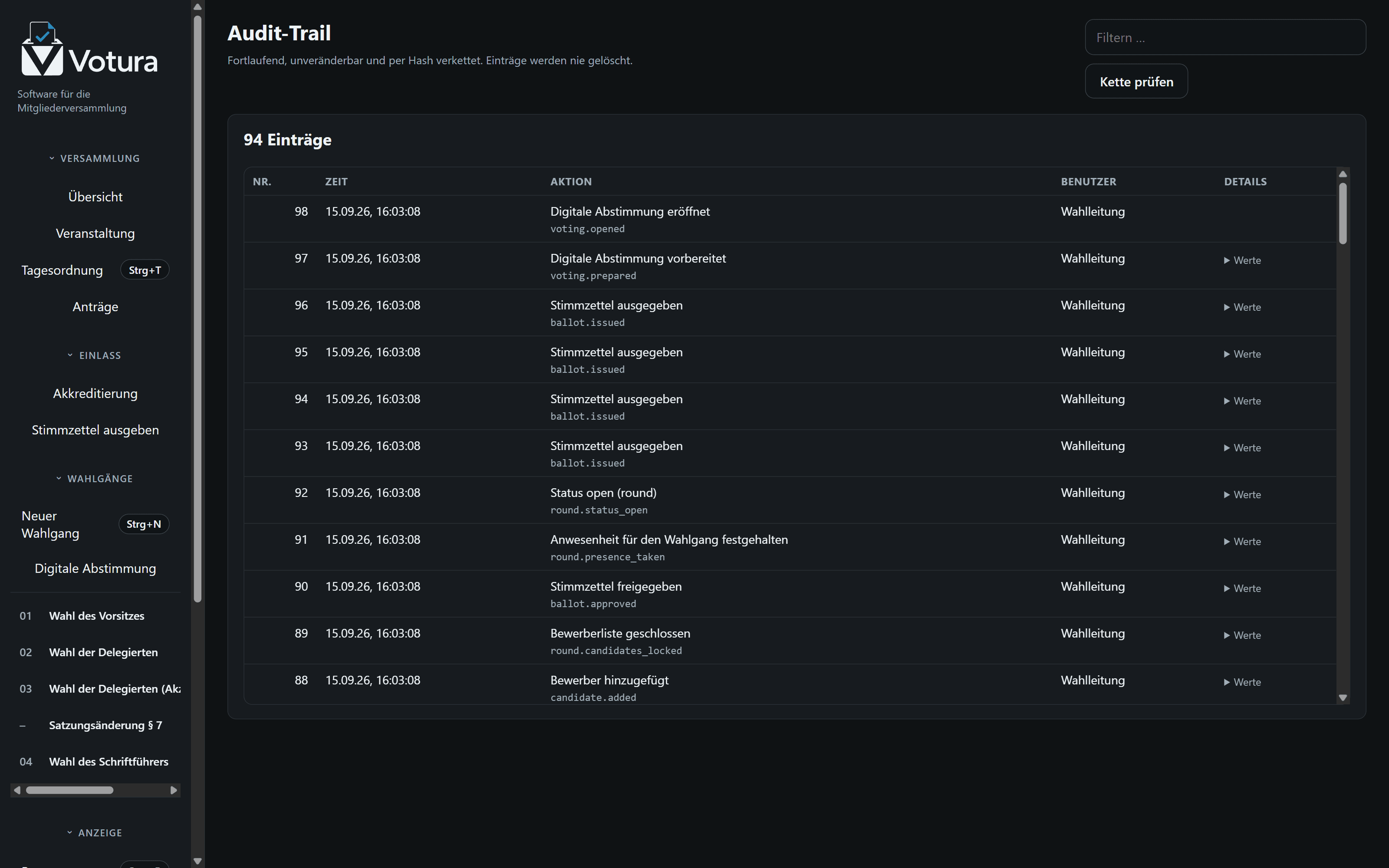This screenshot has width=1389, height=868.
Task: Click the Votura logo
Action: tap(89, 49)
